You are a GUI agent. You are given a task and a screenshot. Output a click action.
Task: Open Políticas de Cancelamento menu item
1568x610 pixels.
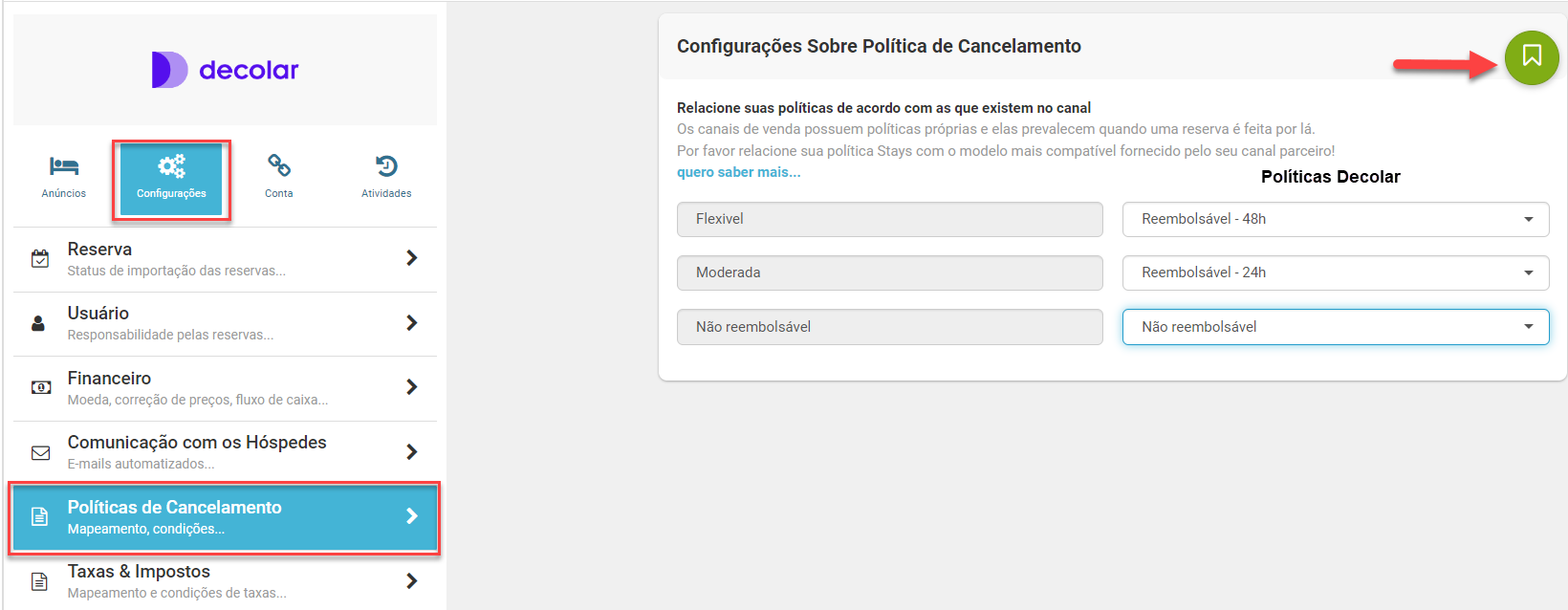coord(224,516)
